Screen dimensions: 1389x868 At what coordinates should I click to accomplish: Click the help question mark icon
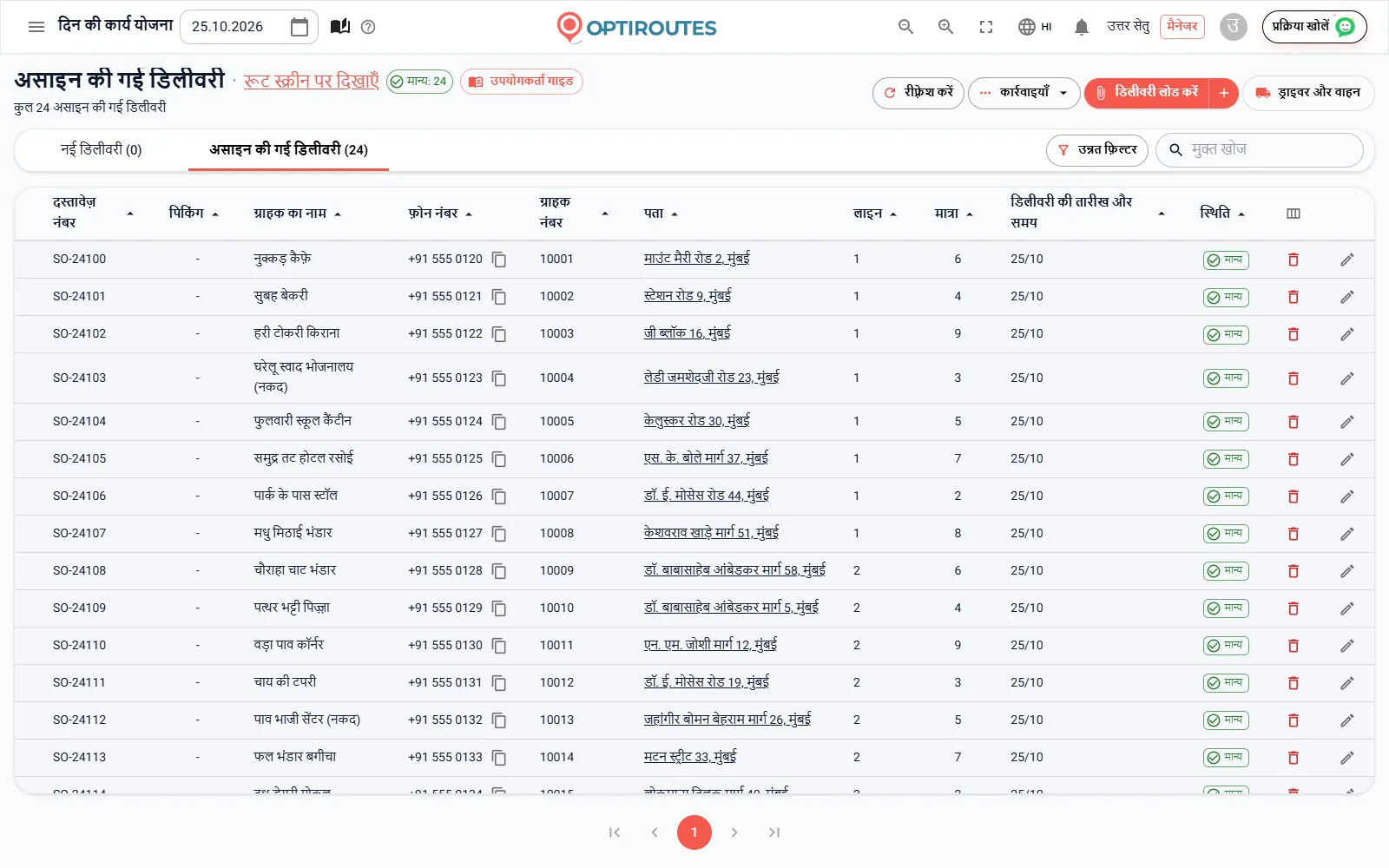pyautogui.click(x=368, y=27)
